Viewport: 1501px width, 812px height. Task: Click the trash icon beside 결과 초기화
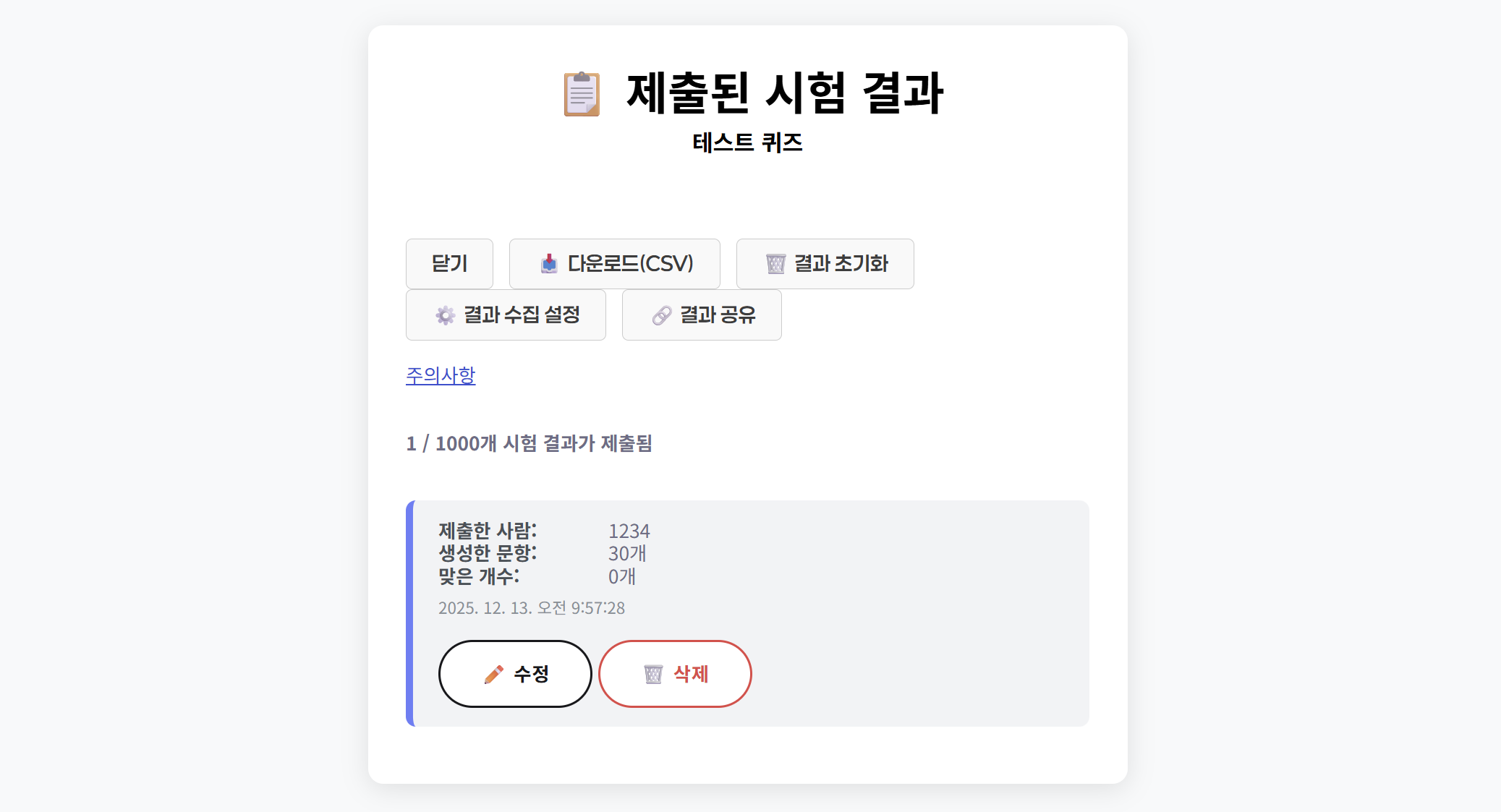coord(776,264)
